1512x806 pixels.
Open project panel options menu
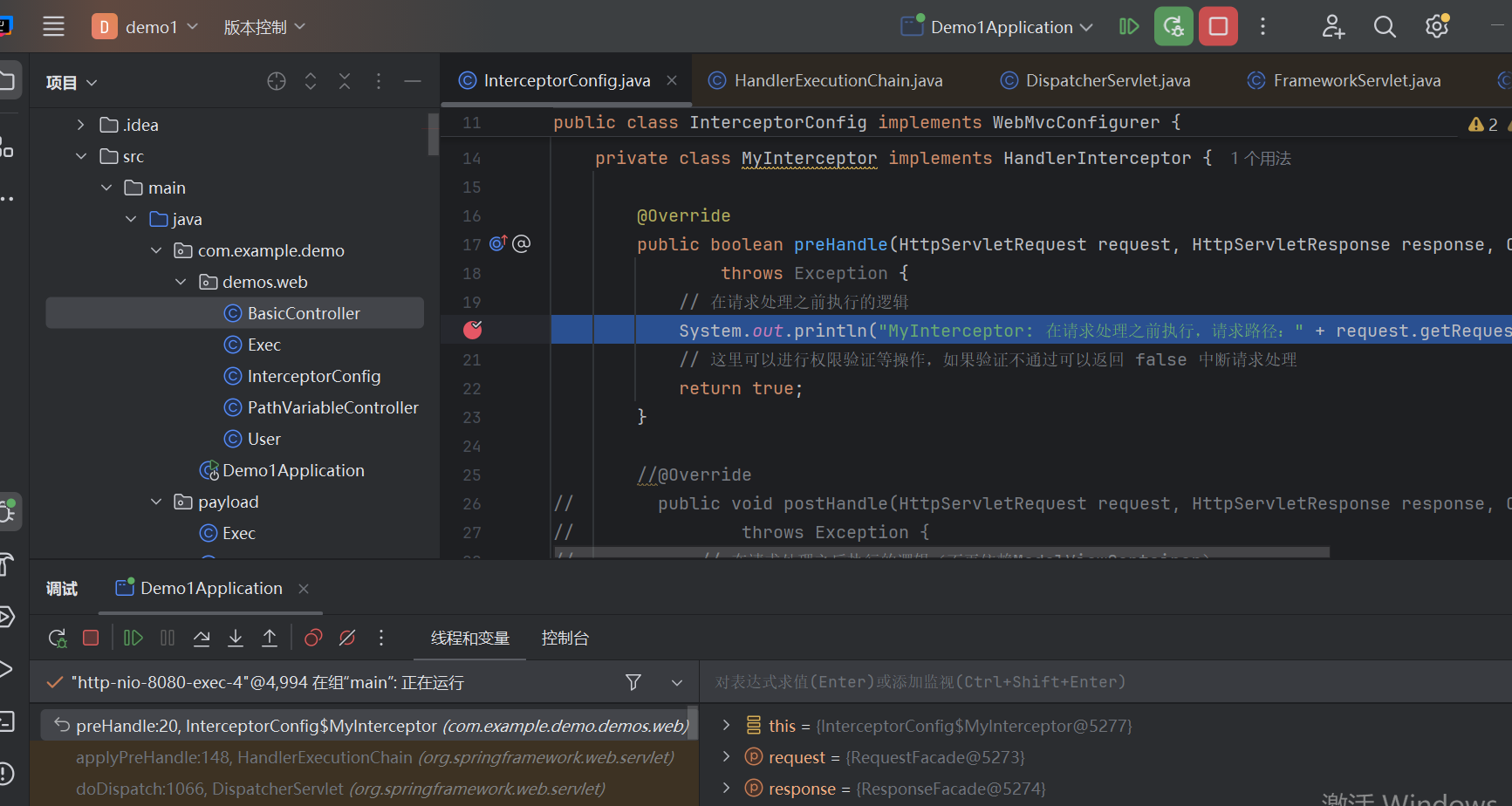[x=379, y=81]
